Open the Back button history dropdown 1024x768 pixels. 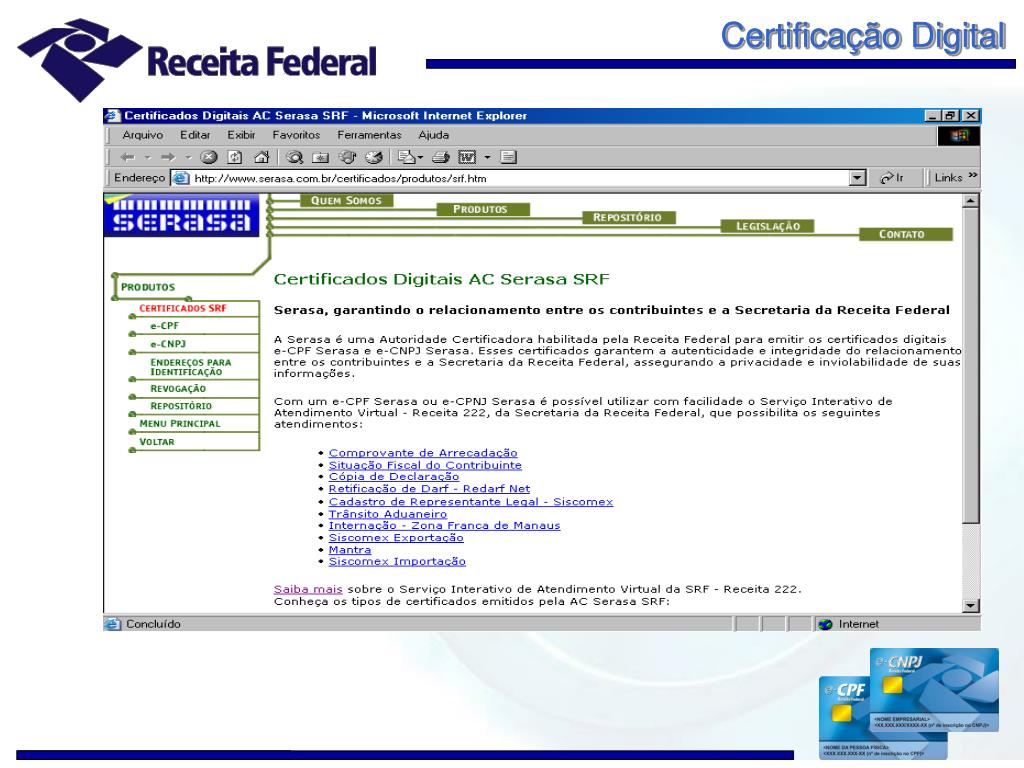pos(148,157)
